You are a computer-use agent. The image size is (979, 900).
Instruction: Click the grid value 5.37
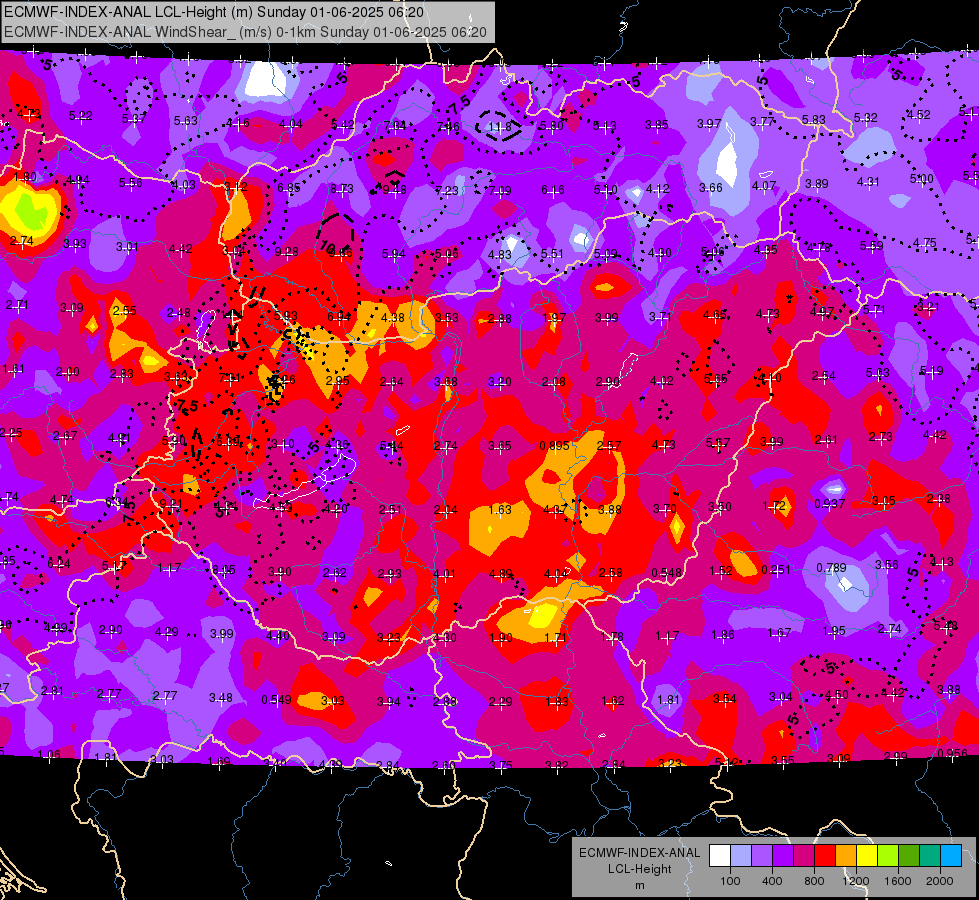pyautogui.click(x=134, y=119)
